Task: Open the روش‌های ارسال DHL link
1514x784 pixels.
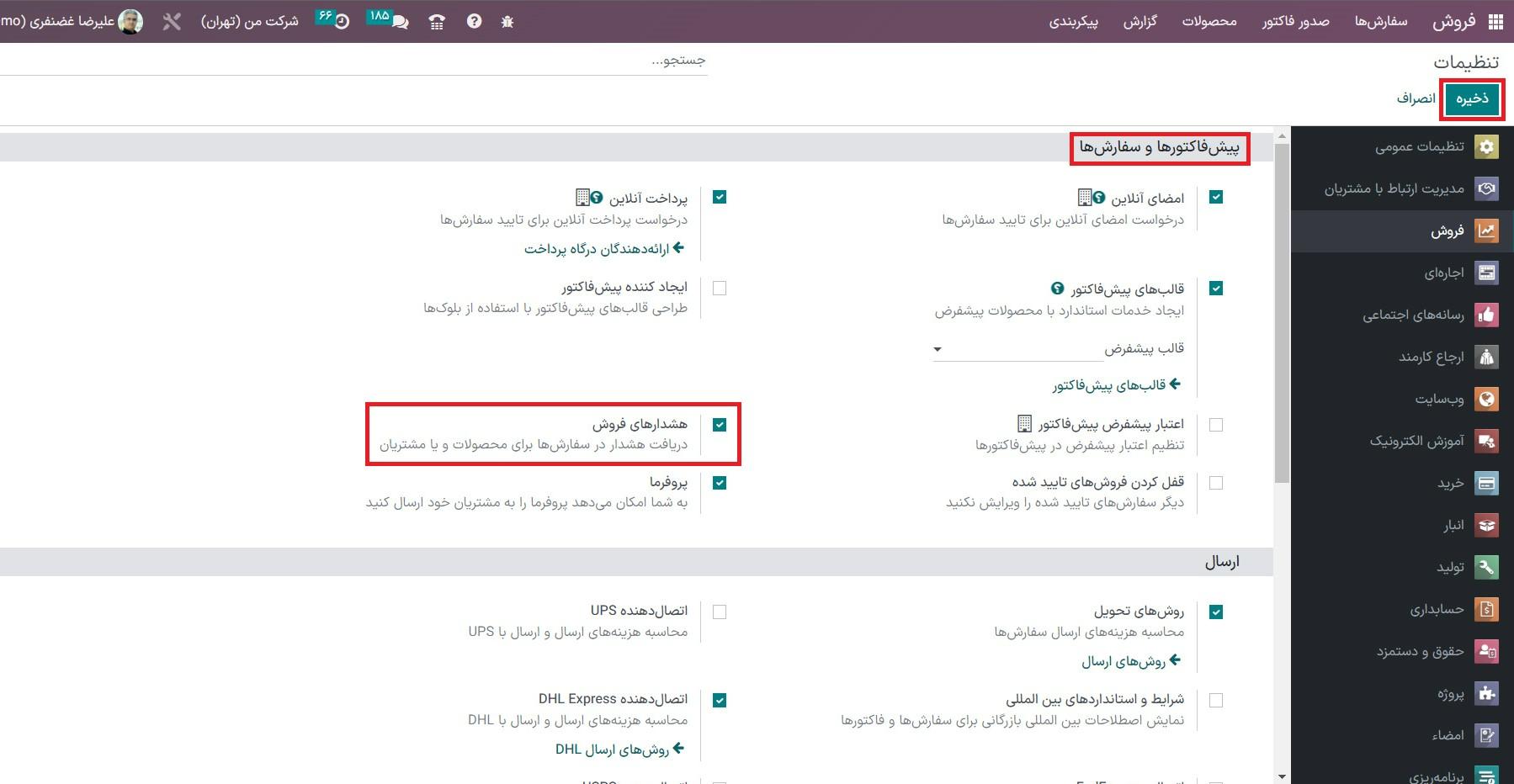Action: (620, 750)
